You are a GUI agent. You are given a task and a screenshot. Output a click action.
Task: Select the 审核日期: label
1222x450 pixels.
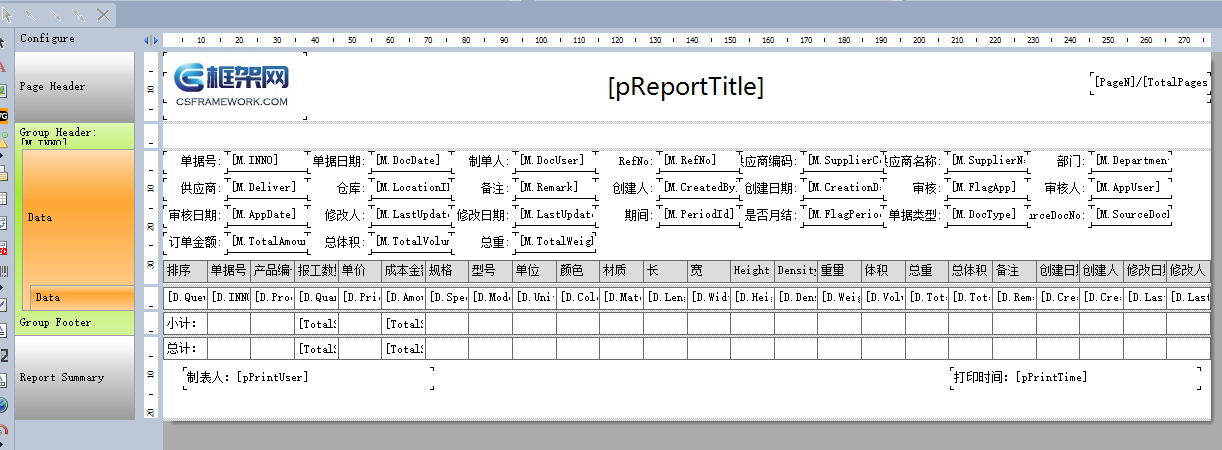[x=196, y=214]
